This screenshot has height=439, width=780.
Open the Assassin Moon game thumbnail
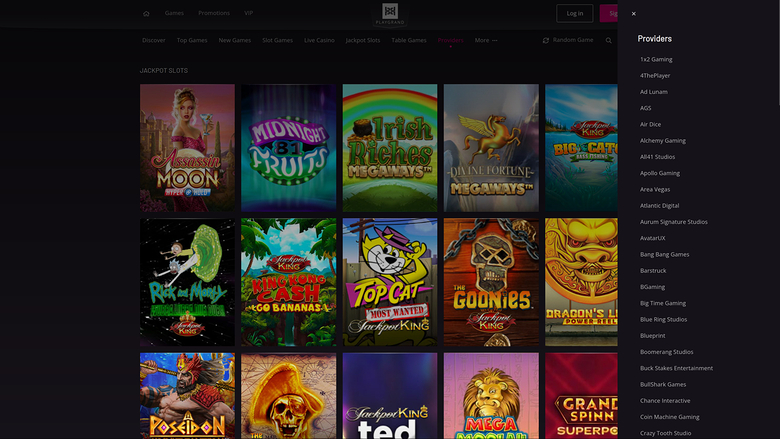coord(187,148)
